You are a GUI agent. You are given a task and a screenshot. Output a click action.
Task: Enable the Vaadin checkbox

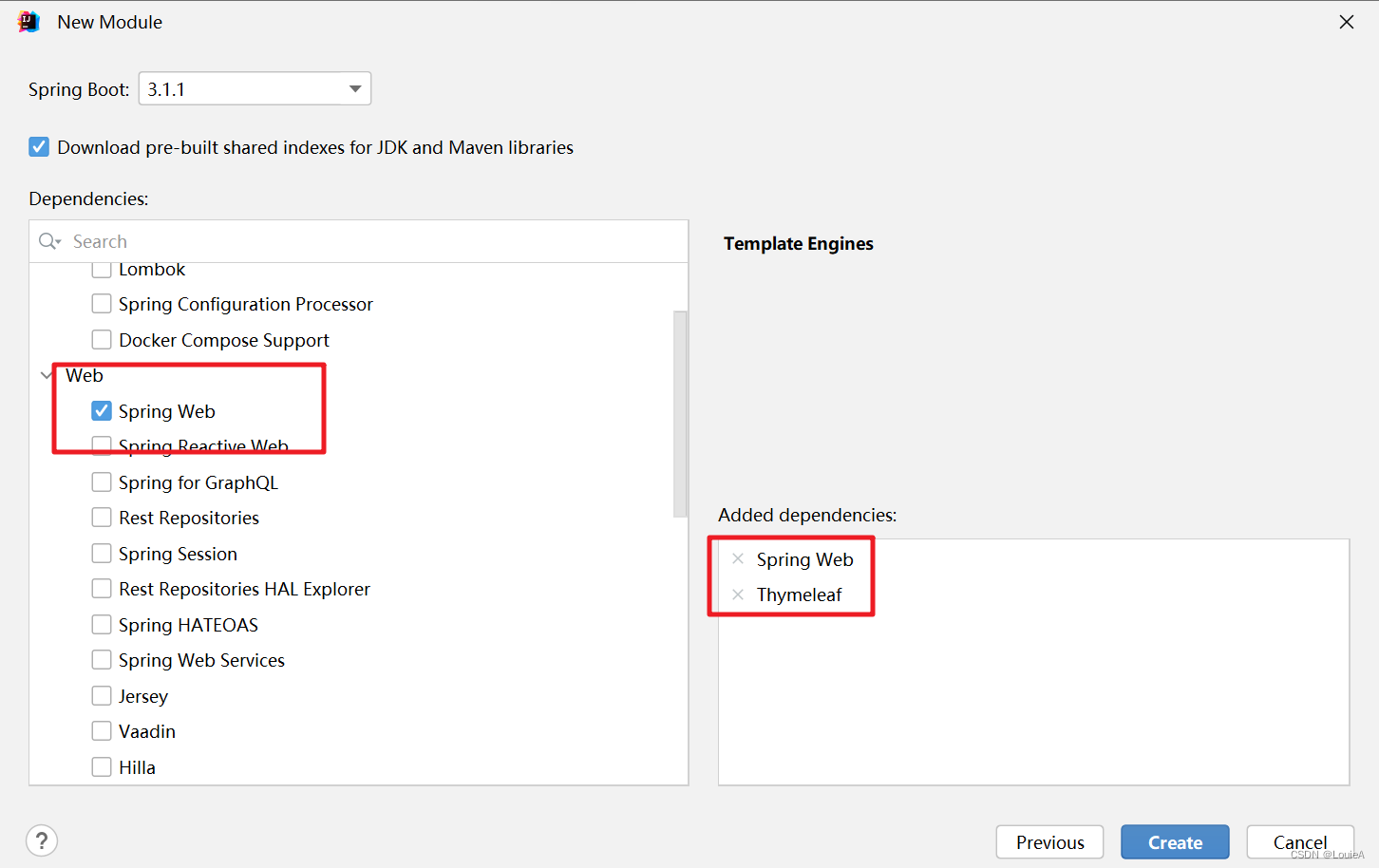102,730
